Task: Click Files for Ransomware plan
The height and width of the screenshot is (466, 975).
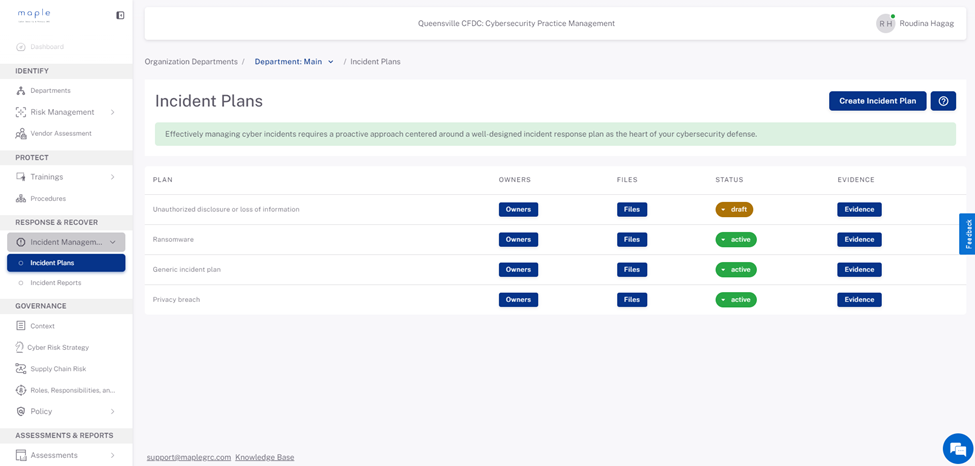Action: click(x=632, y=240)
